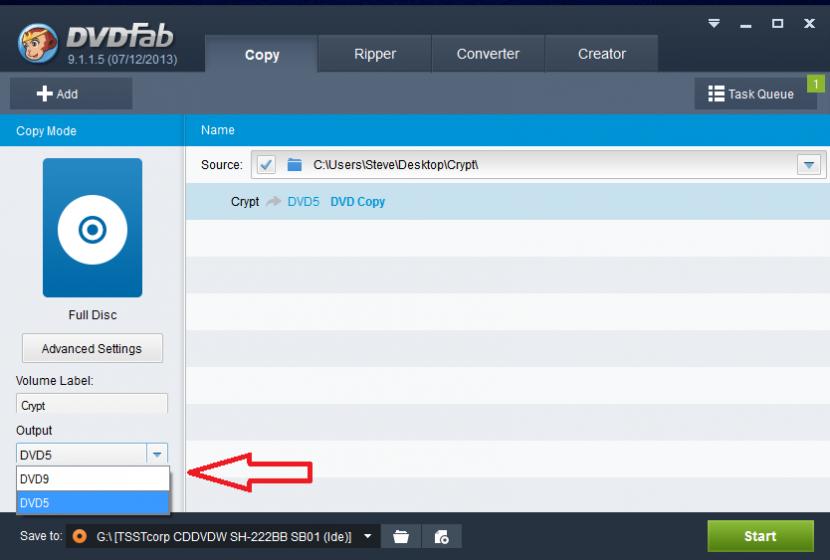Click the DVD Copy link in Crypt row
Screen dimensions: 830x560
(x=357, y=202)
